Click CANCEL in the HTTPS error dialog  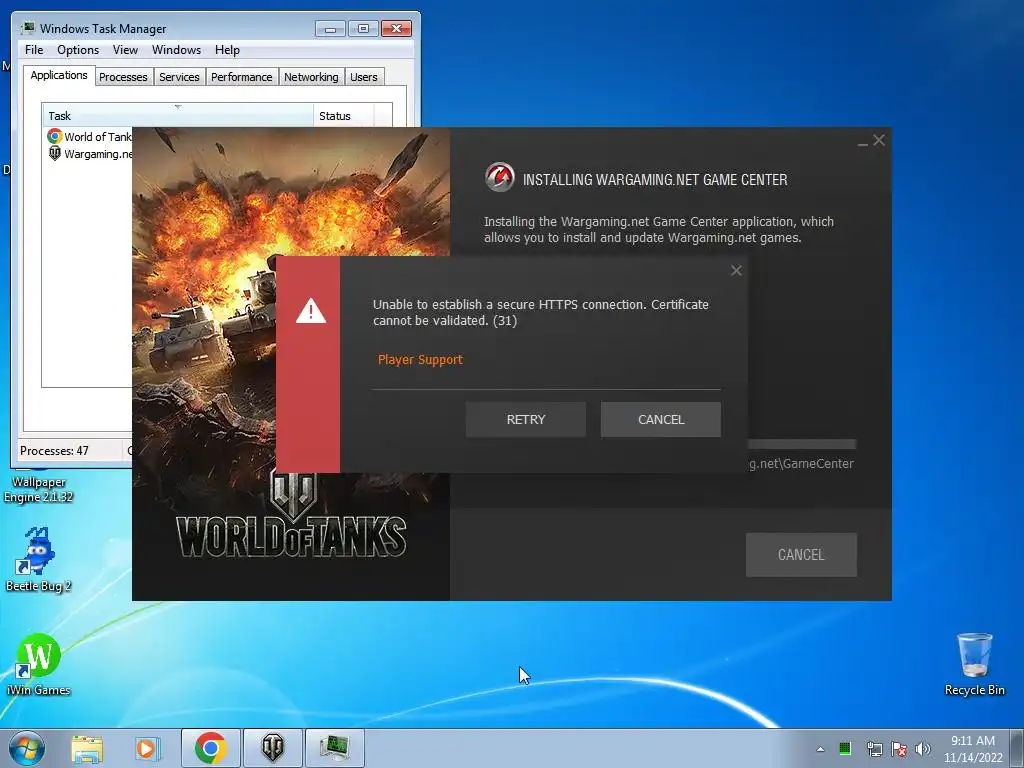pos(661,419)
